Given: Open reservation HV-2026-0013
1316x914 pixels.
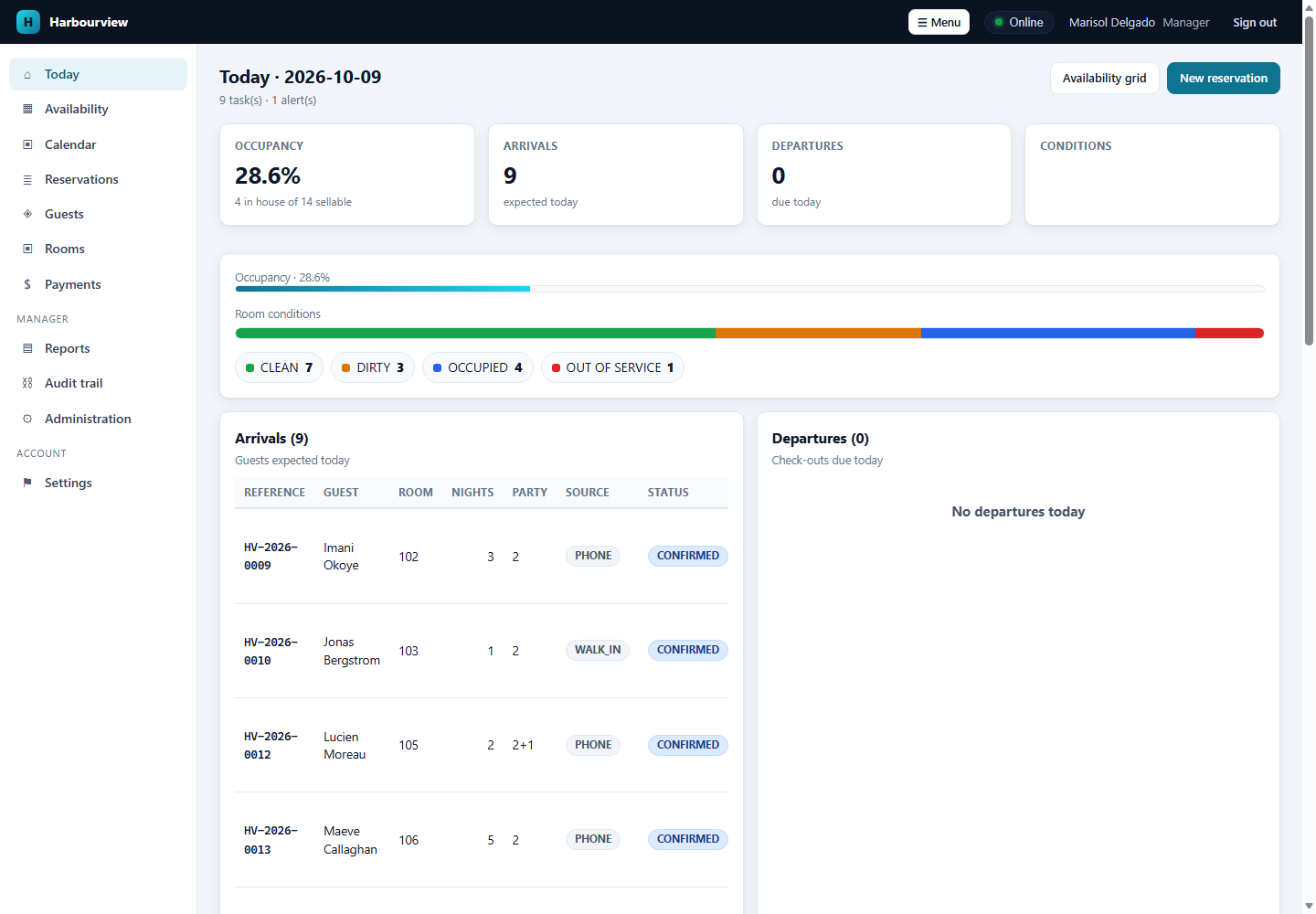Looking at the screenshot, I should coord(271,840).
